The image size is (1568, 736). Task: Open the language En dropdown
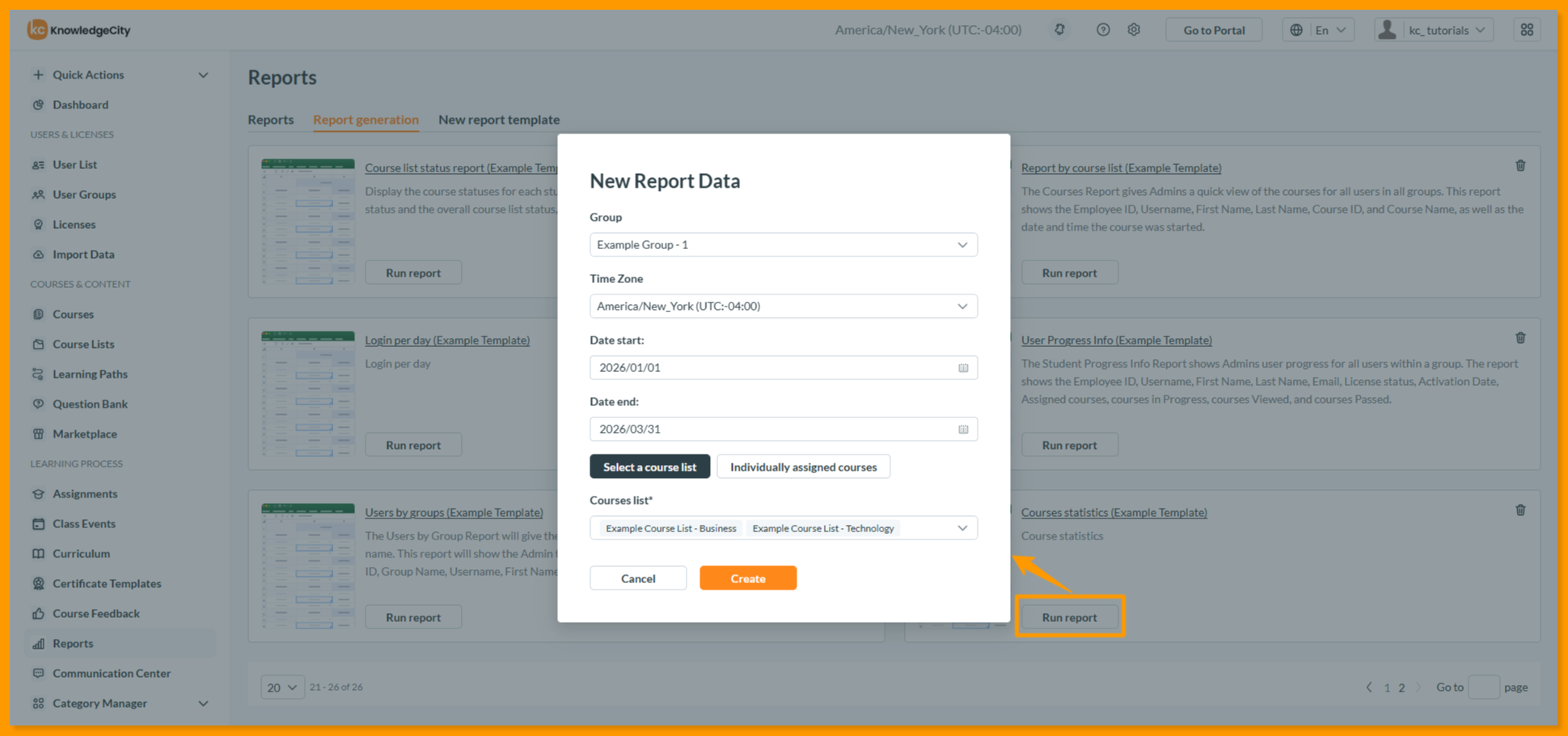tap(1318, 30)
